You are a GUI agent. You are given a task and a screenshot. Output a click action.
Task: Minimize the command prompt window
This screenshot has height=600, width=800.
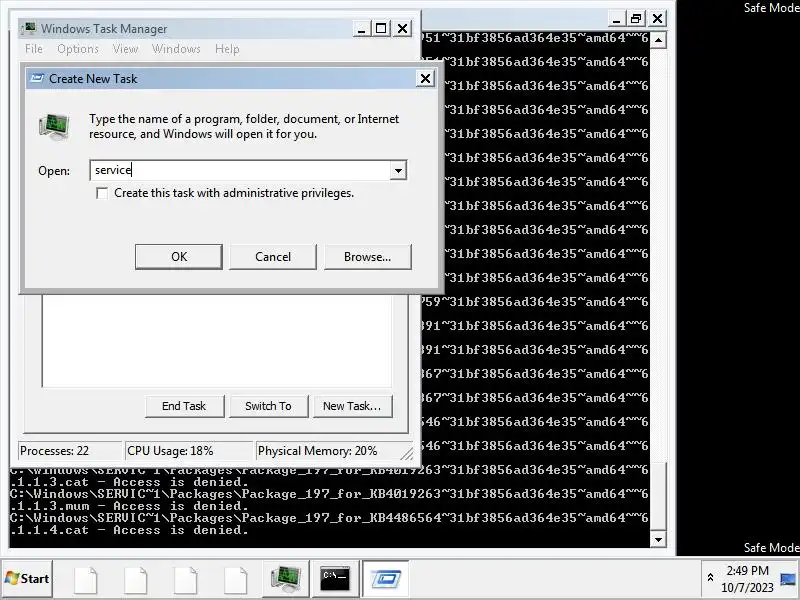pyautogui.click(x=616, y=19)
